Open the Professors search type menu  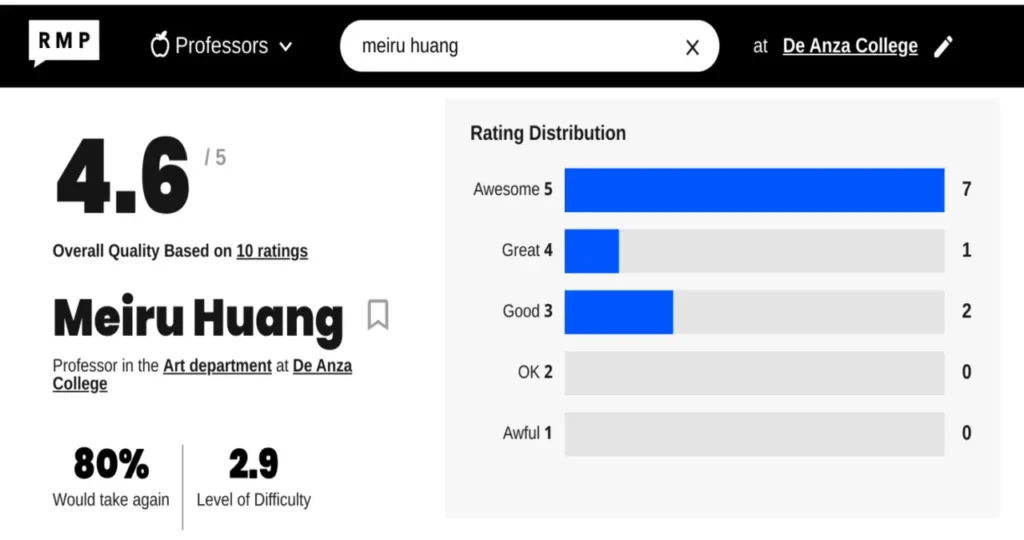point(222,46)
